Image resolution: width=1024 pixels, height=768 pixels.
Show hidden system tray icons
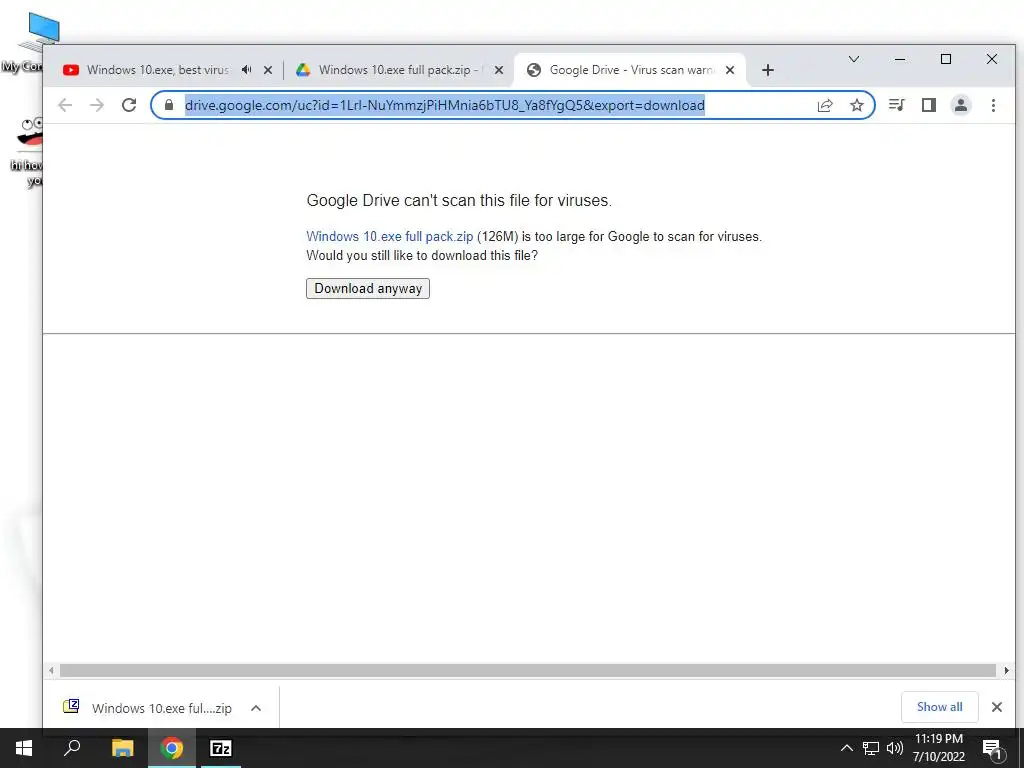click(x=846, y=748)
